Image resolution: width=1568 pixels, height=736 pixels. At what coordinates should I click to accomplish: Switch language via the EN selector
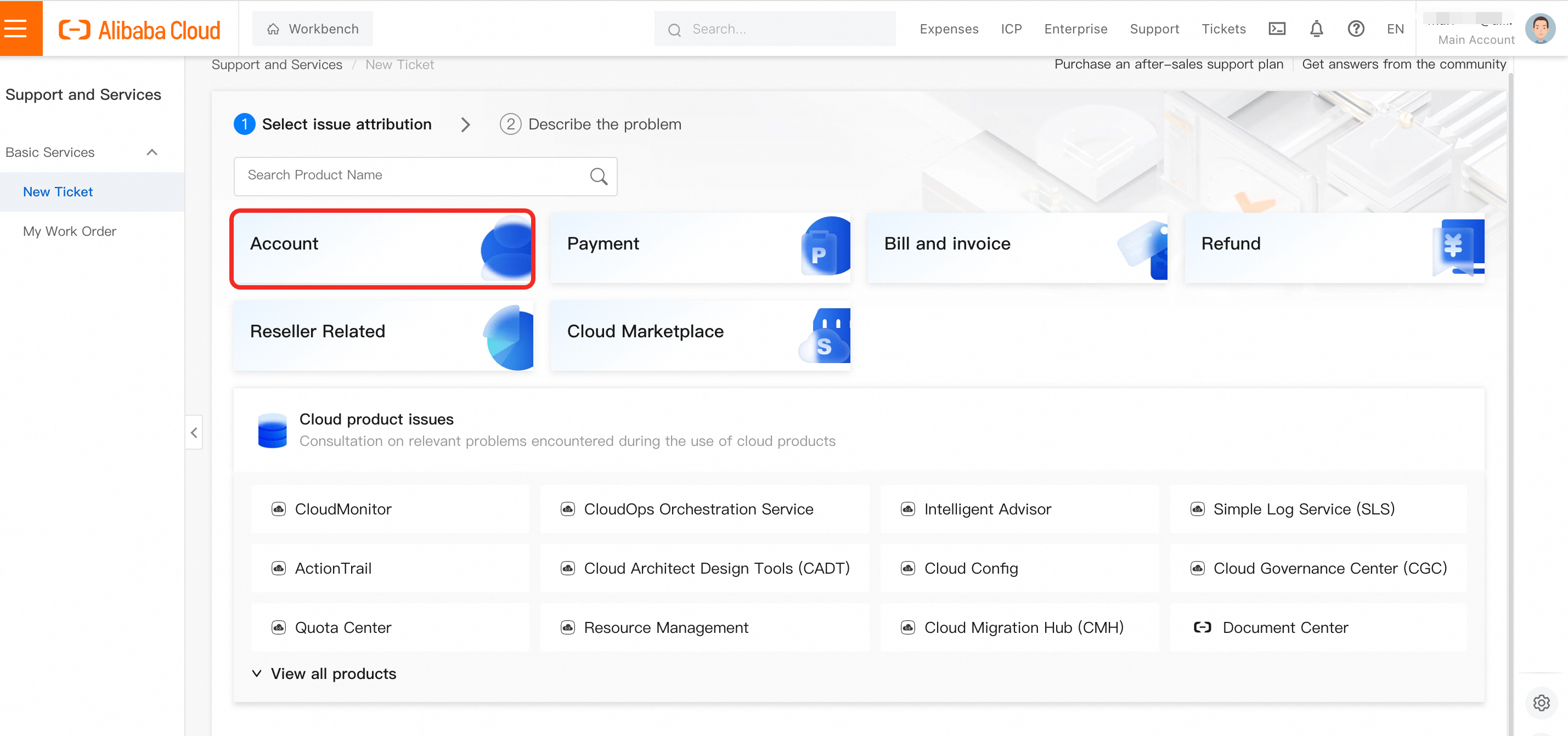(x=1395, y=29)
